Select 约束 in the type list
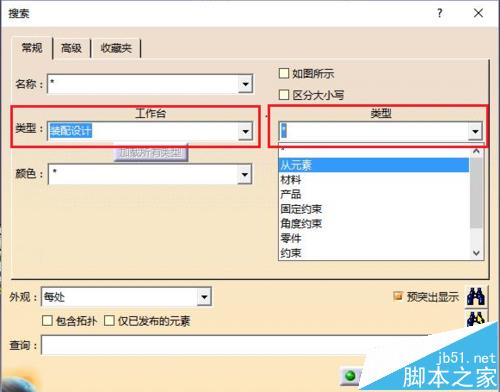Viewport: 500px width, 392px height. (x=374, y=253)
